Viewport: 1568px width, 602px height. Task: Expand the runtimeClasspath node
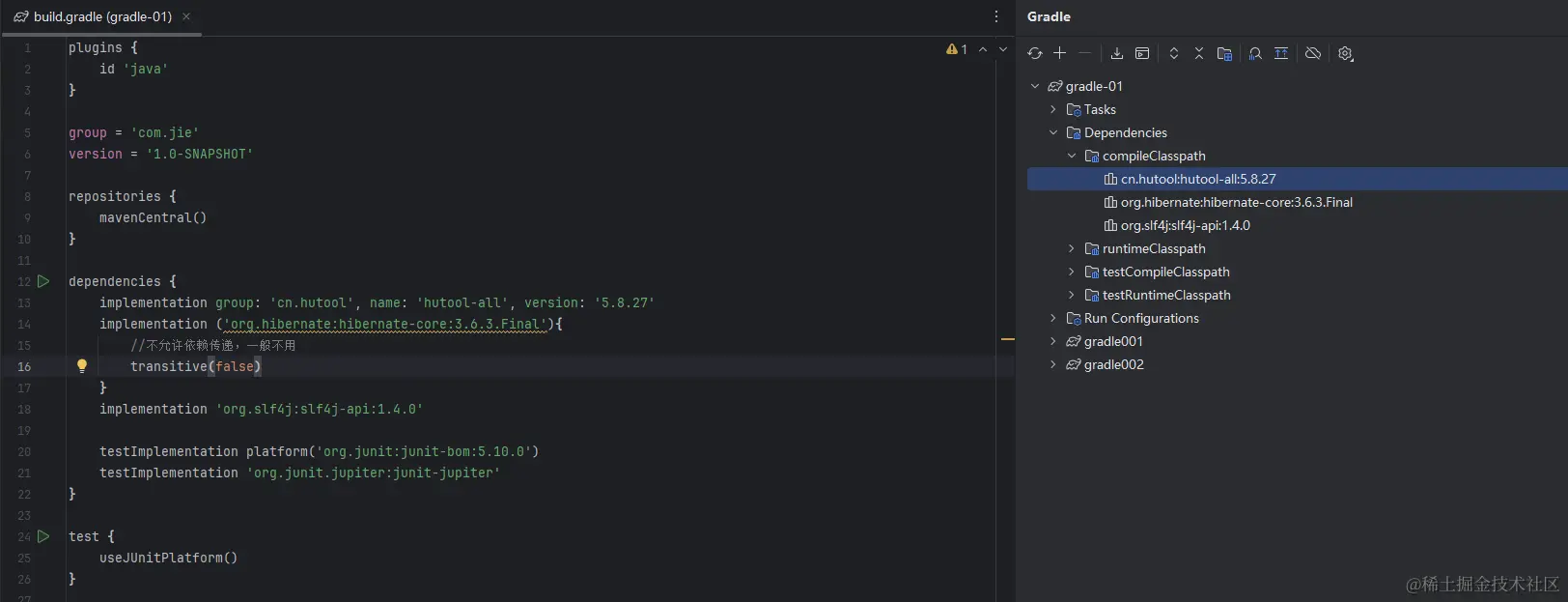click(x=1072, y=248)
